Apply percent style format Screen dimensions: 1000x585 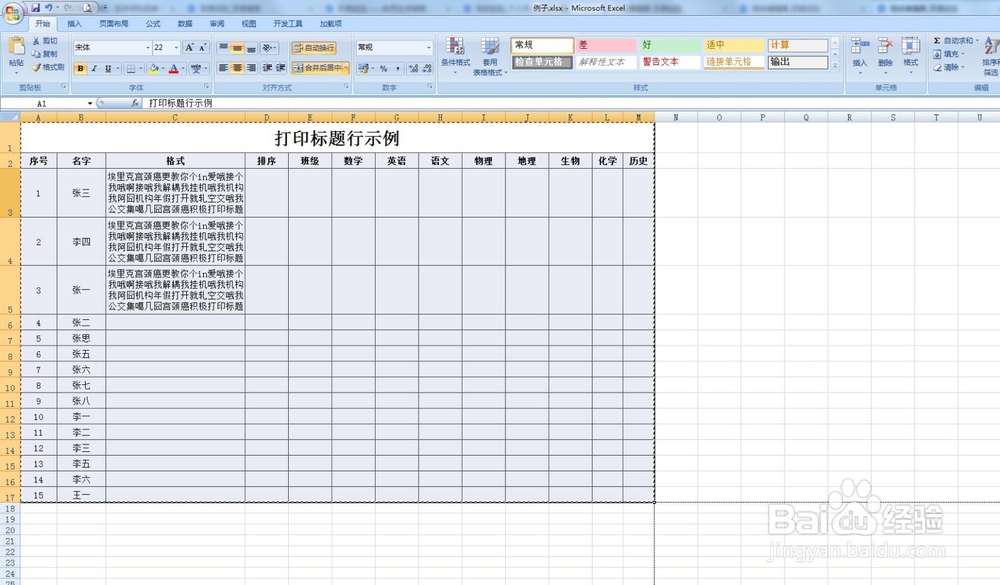point(383,68)
